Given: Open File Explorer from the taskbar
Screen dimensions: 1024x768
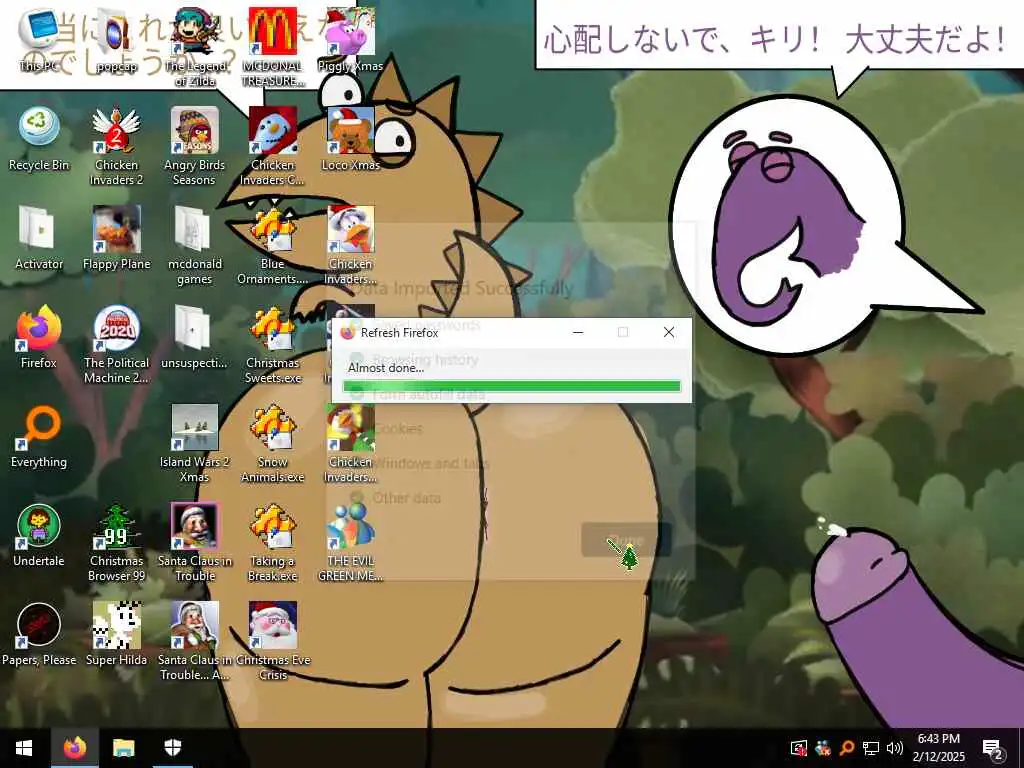Looking at the screenshot, I should click(x=123, y=748).
